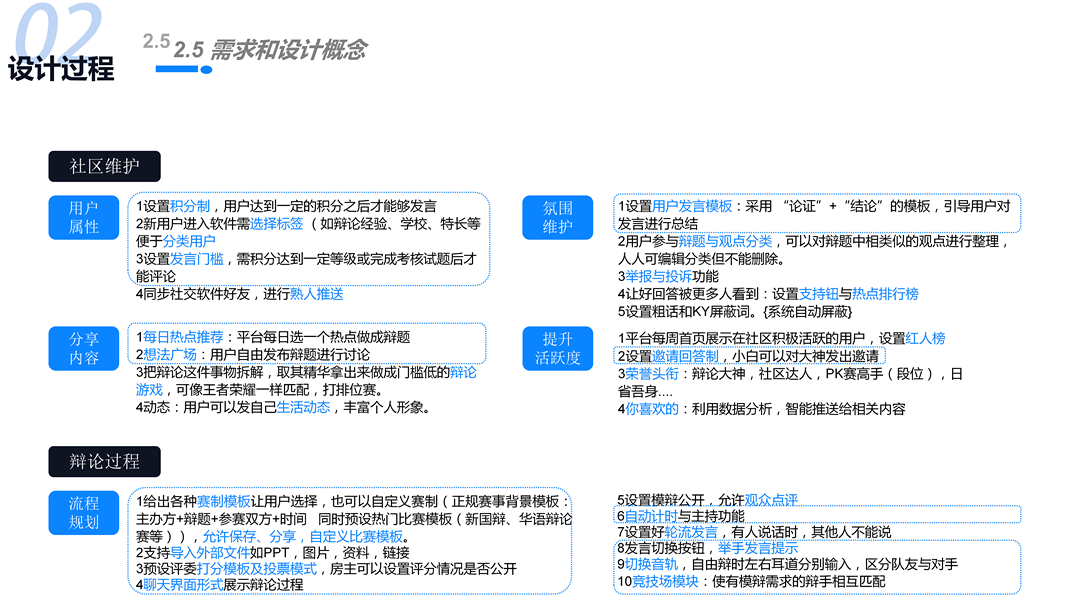Click the blue text 切换音轨
This screenshot has width=1067, height=600.
point(651,564)
